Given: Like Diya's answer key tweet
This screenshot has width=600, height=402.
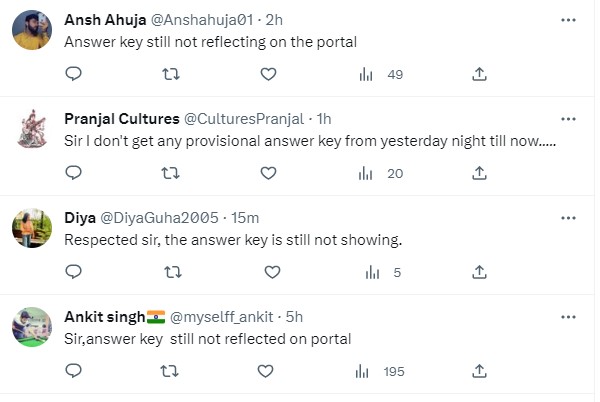Looking at the screenshot, I should pos(268,272).
